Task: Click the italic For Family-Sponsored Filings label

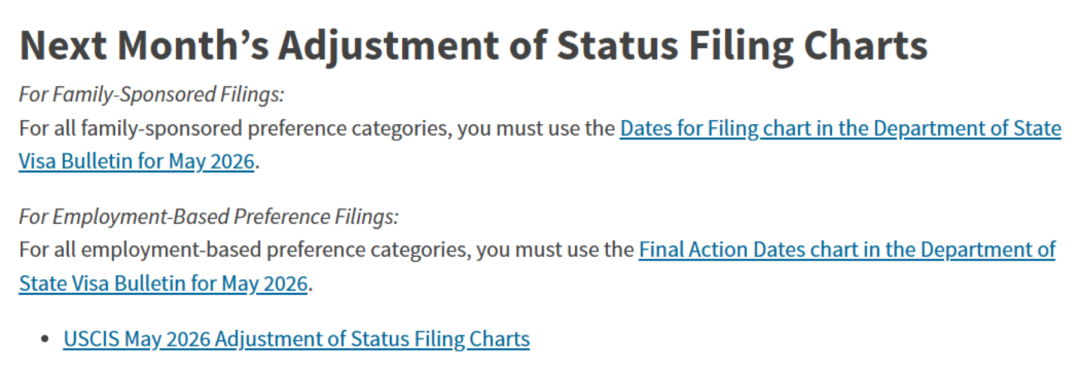Action: click(152, 94)
